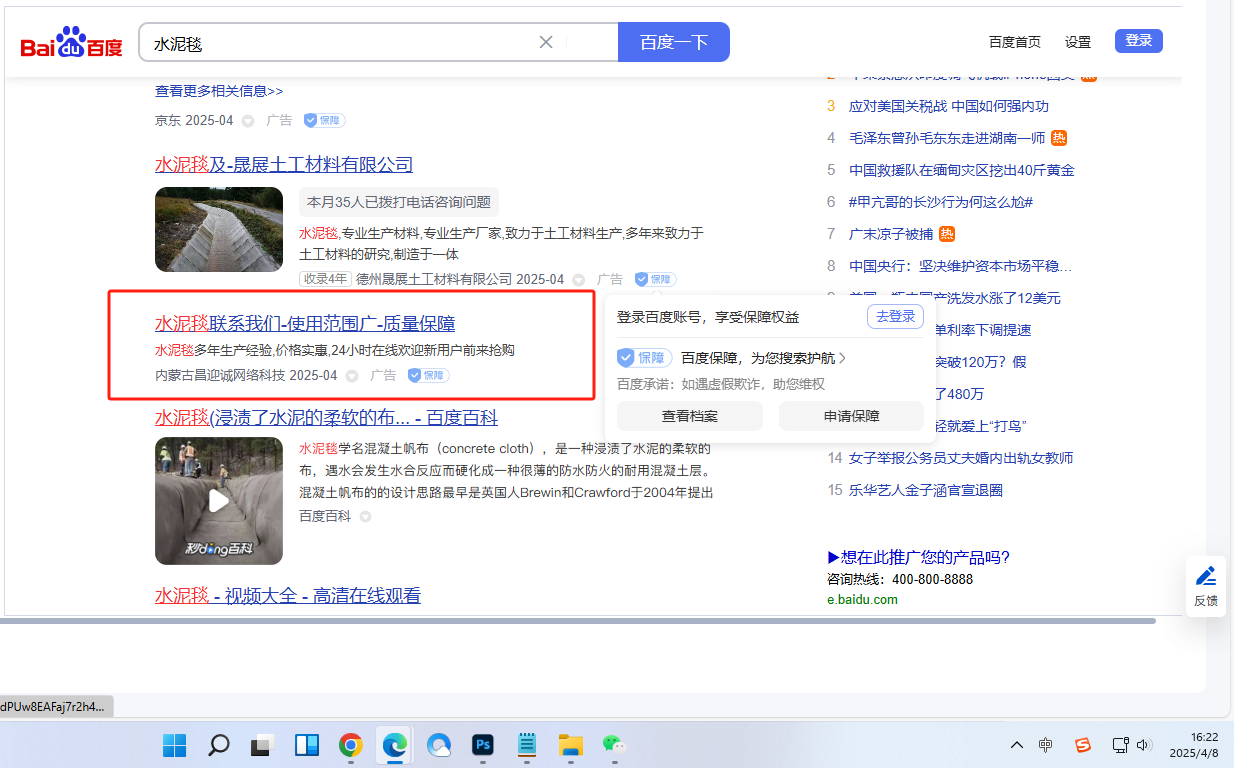Viewport: 1234px width, 768px height.
Task: Open Photoshop from the taskbar
Action: tap(483, 745)
